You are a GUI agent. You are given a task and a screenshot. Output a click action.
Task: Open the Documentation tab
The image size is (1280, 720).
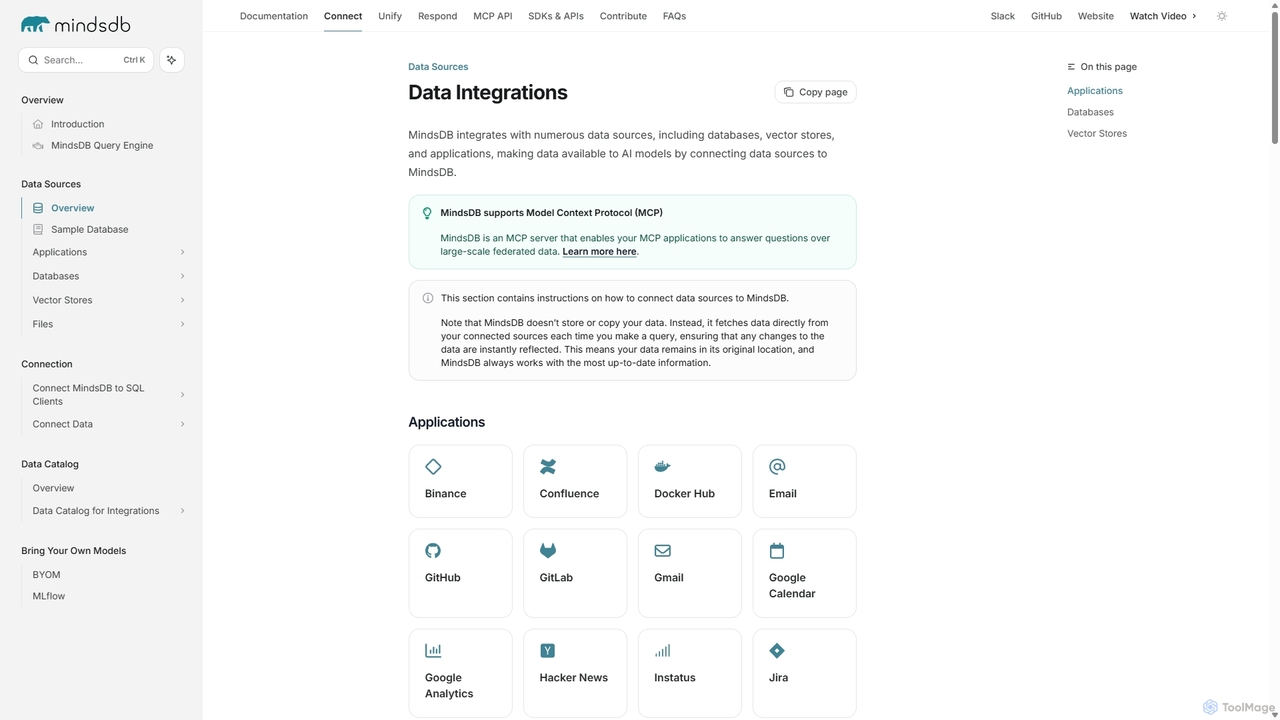coord(274,16)
